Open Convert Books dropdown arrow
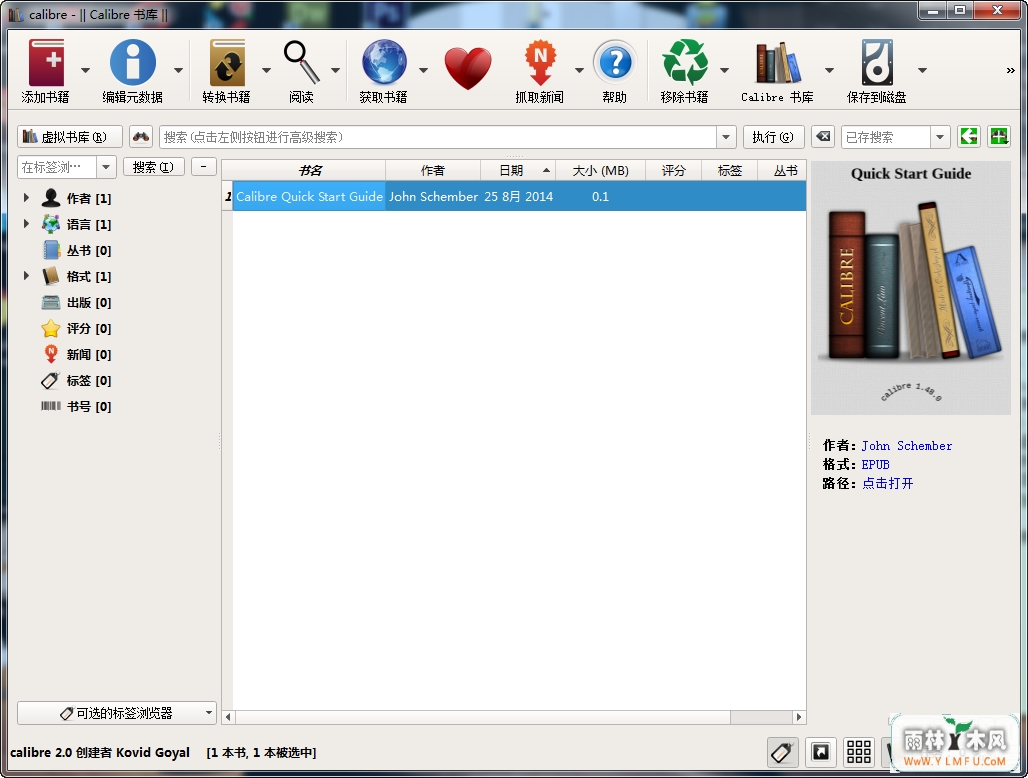 tap(266, 70)
